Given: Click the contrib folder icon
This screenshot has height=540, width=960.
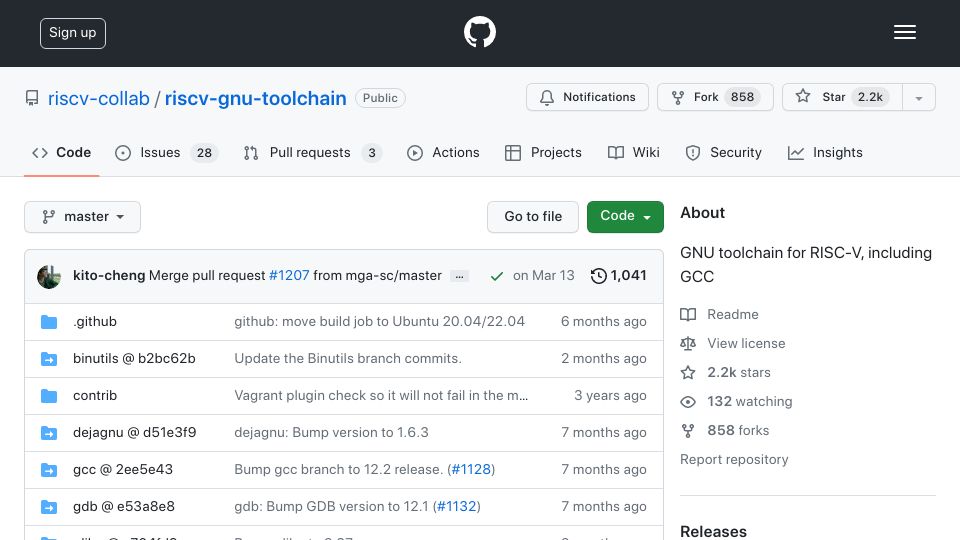Looking at the screenshot, I should point(49,396).
